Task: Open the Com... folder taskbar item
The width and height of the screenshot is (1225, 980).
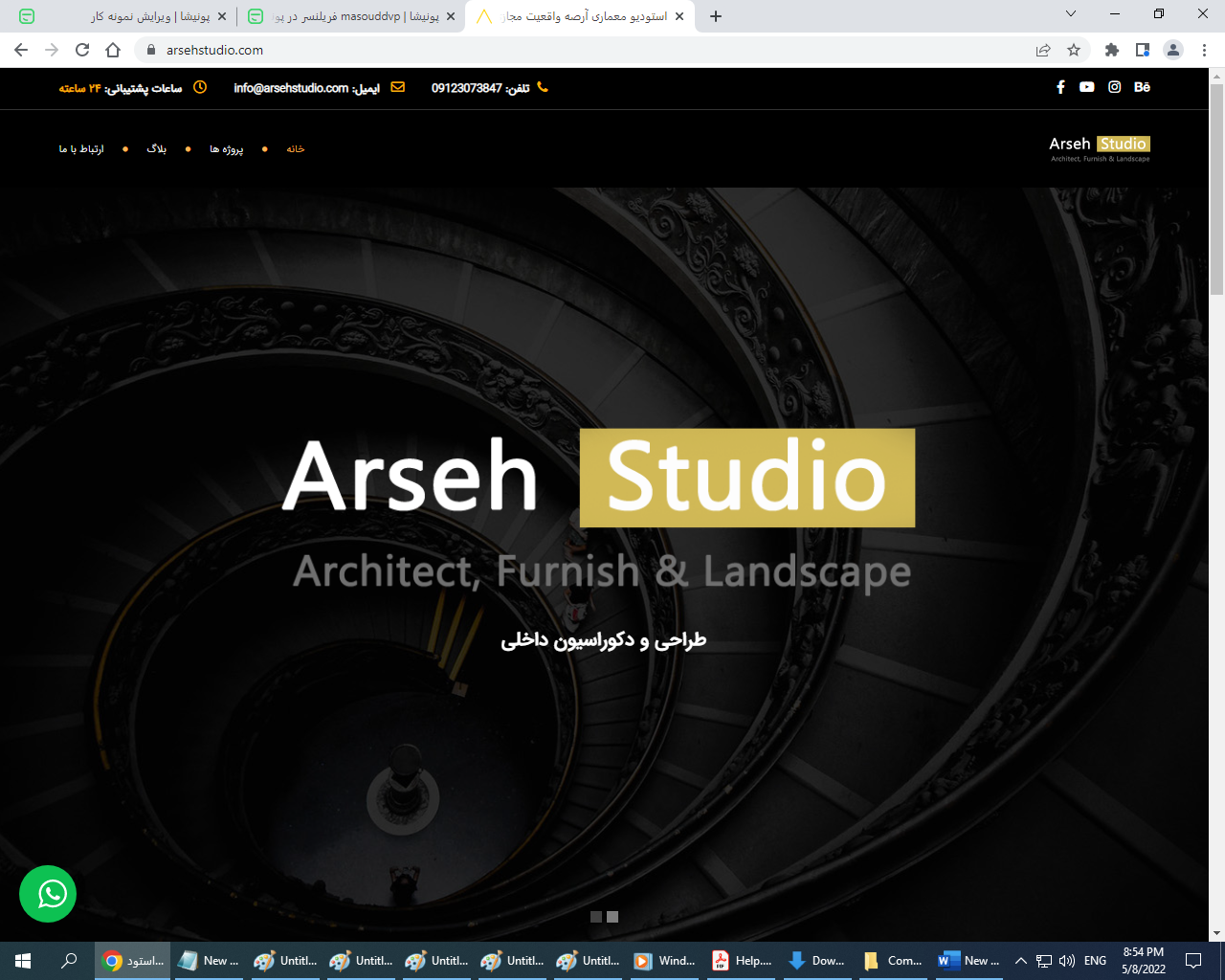Action: [893, 961]
